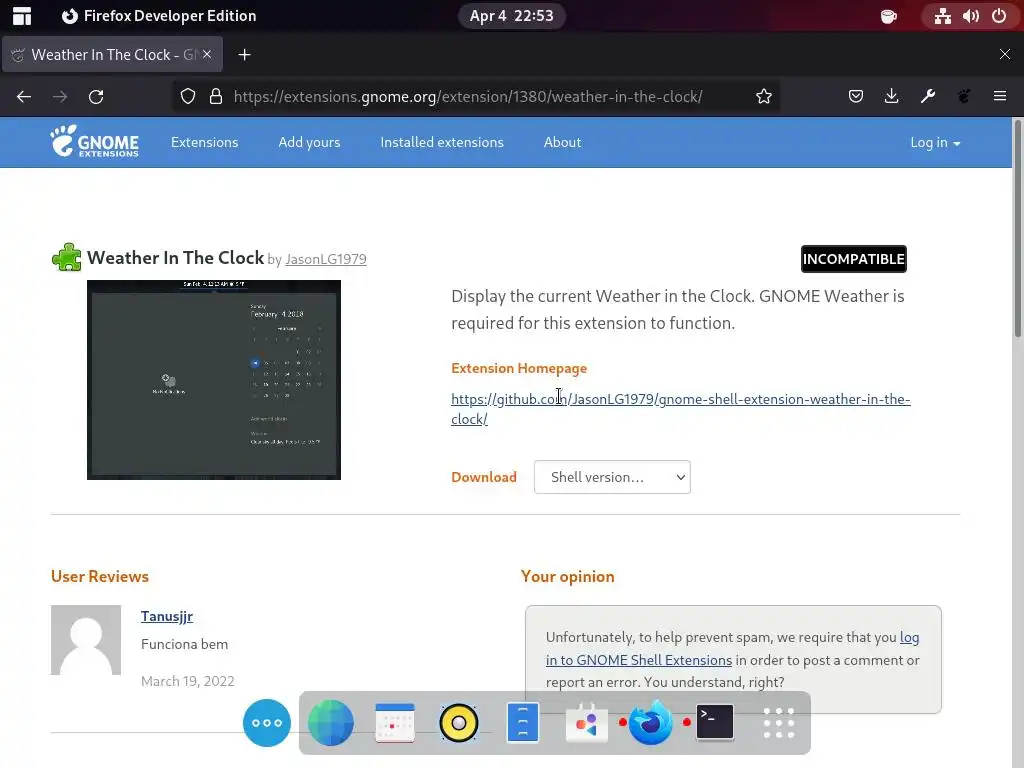Open the clock showing Apr 4 22:53
Viewport: 1024px width, 768px height.
pos(511,16)
